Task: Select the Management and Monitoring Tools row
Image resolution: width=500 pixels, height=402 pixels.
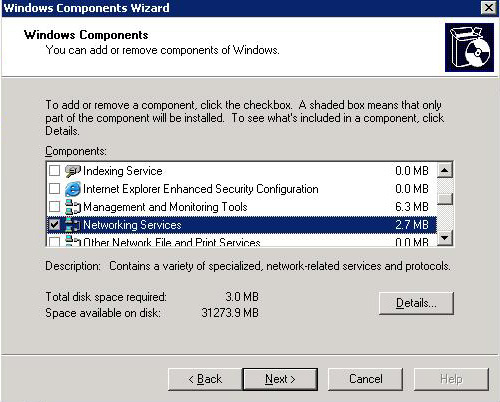Action: point(242,207)
